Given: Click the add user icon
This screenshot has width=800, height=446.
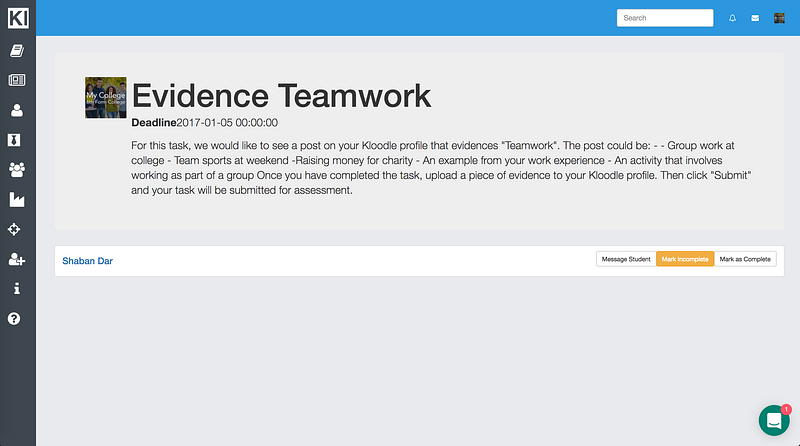Looking at the screenshot, I should click(17, 259).
